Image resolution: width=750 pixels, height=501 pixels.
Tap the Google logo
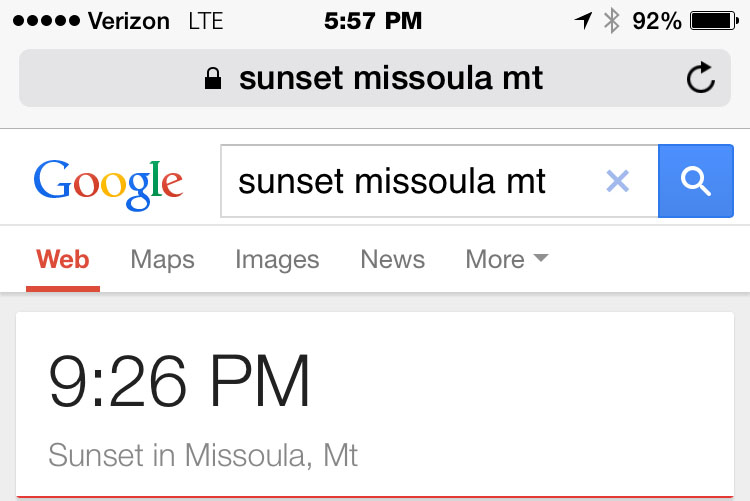point(108,182)
